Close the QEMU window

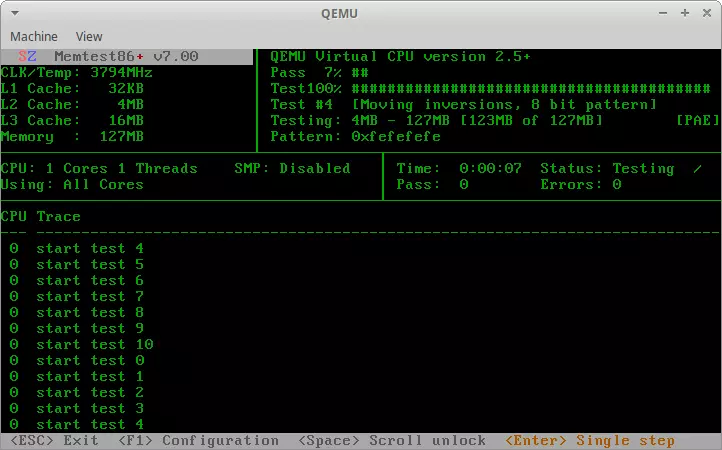707,13
